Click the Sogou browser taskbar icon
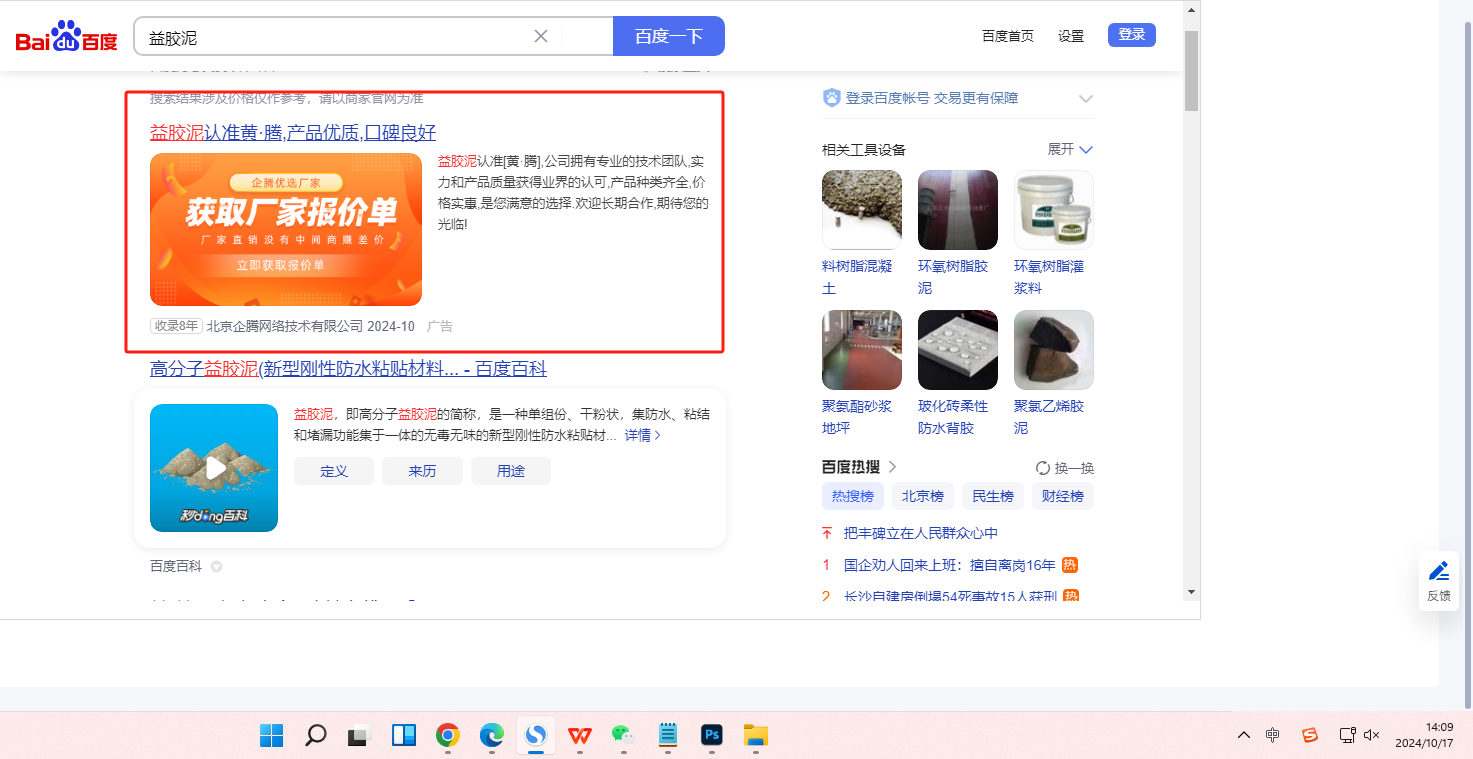 click(x=536, y=736)
